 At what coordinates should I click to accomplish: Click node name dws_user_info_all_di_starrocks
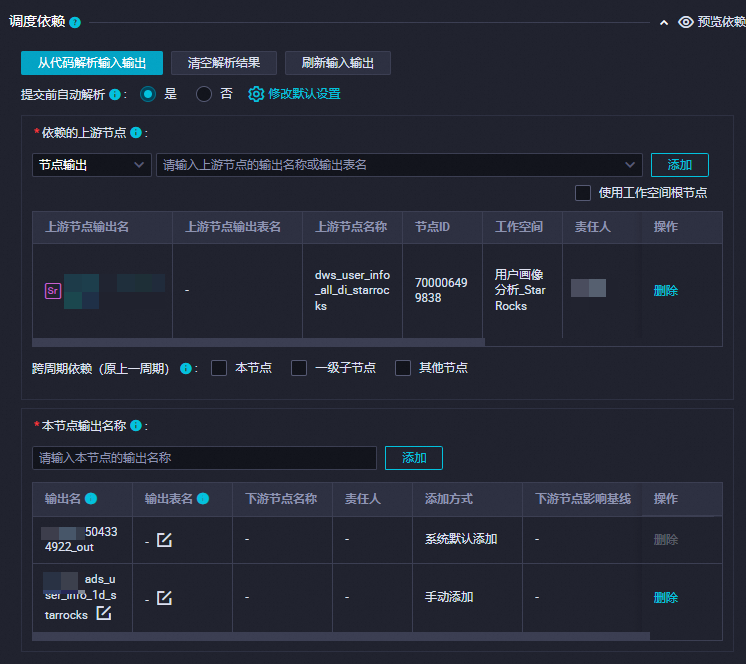tap(352, 291)
